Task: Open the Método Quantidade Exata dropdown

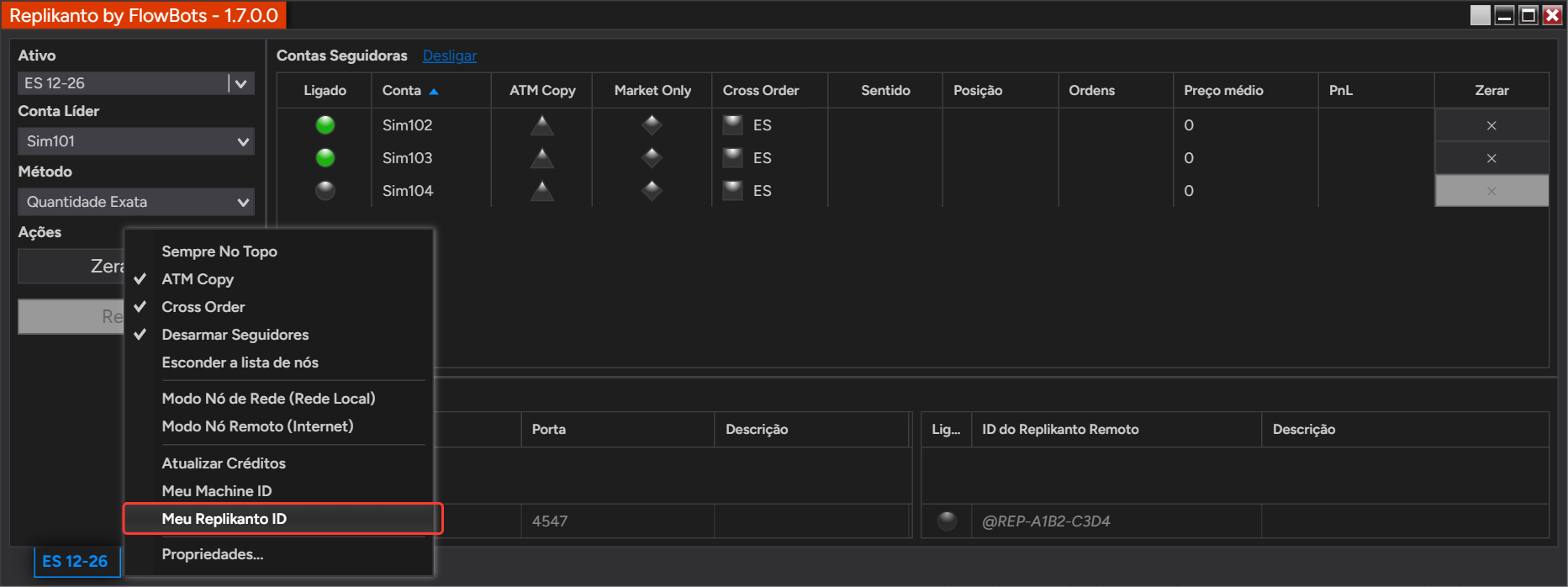Action: (x=136, y=202)
